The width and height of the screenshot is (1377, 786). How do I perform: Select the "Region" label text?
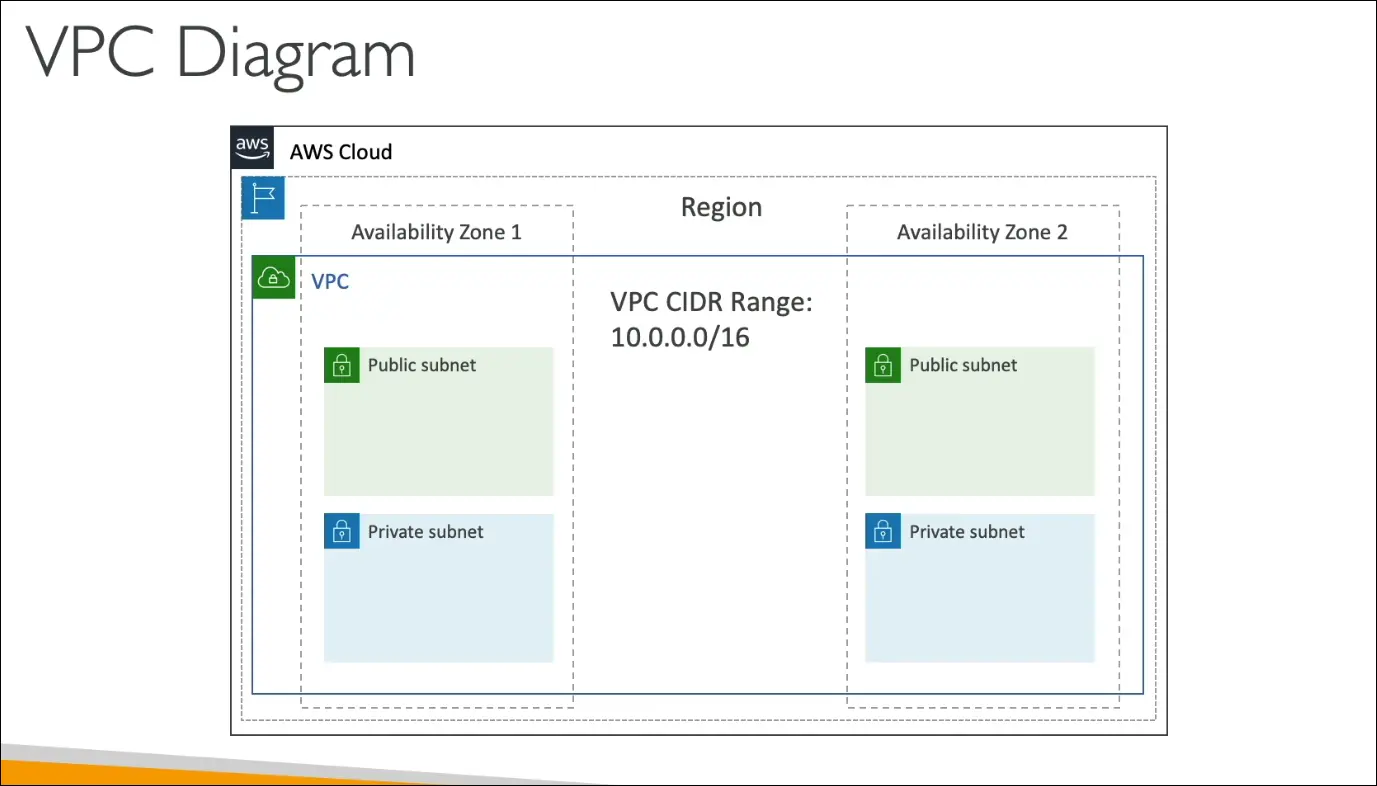721,207
